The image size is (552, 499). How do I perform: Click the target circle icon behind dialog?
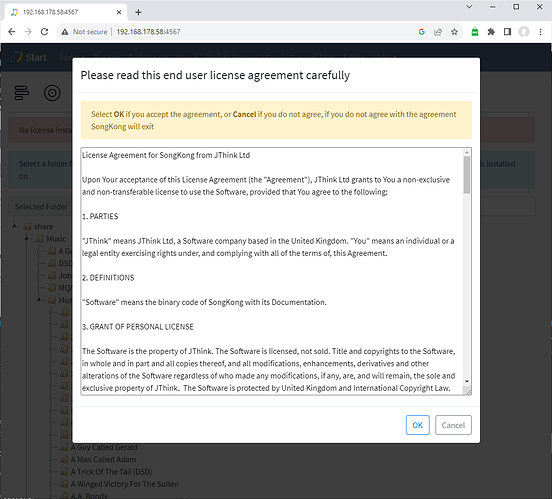coord(52,93)
